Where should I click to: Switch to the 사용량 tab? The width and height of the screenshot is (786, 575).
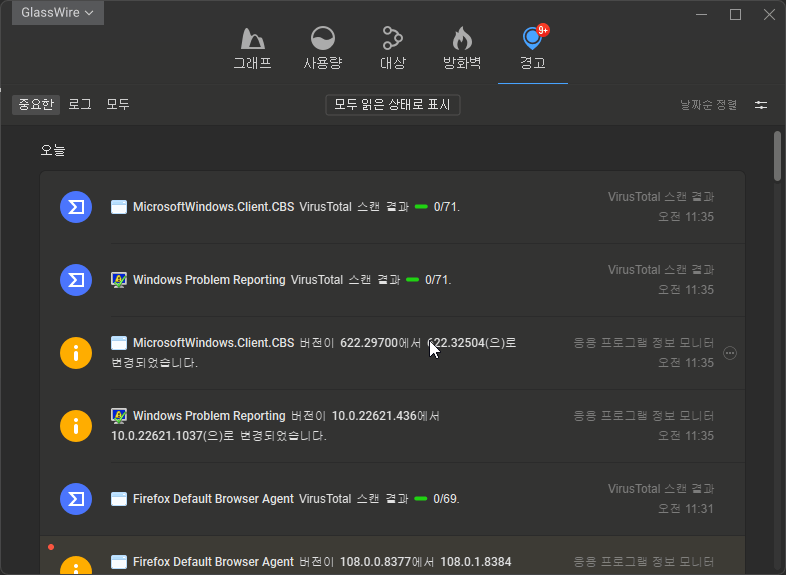point(323,49)
